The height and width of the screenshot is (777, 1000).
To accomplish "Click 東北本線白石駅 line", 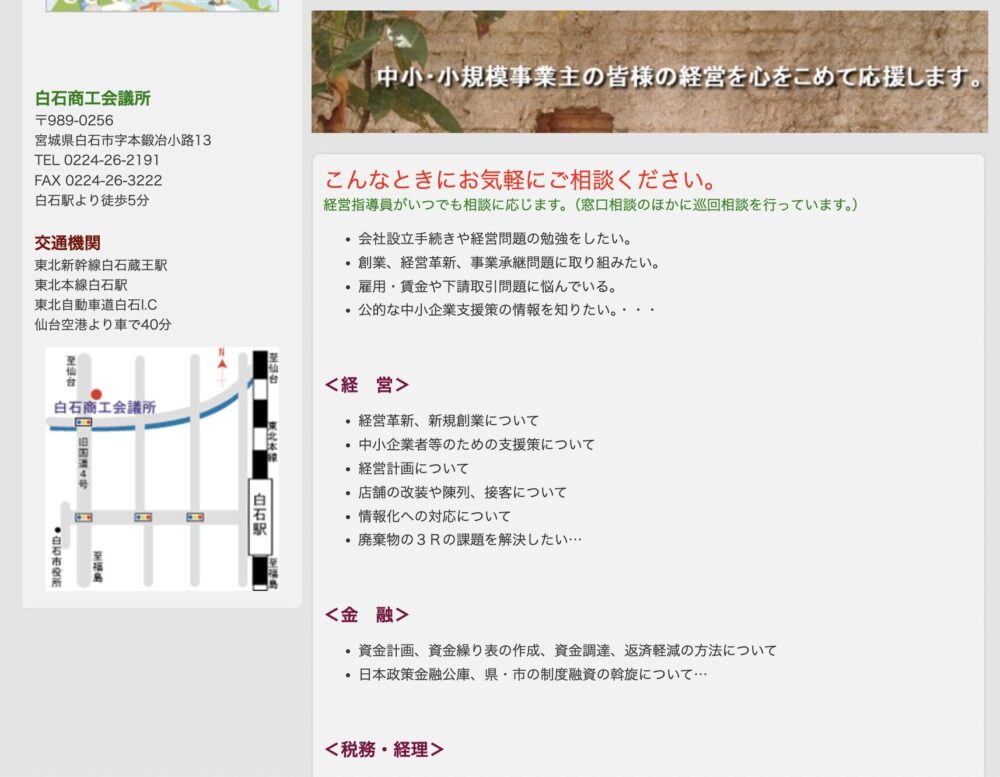I will 81,285.
